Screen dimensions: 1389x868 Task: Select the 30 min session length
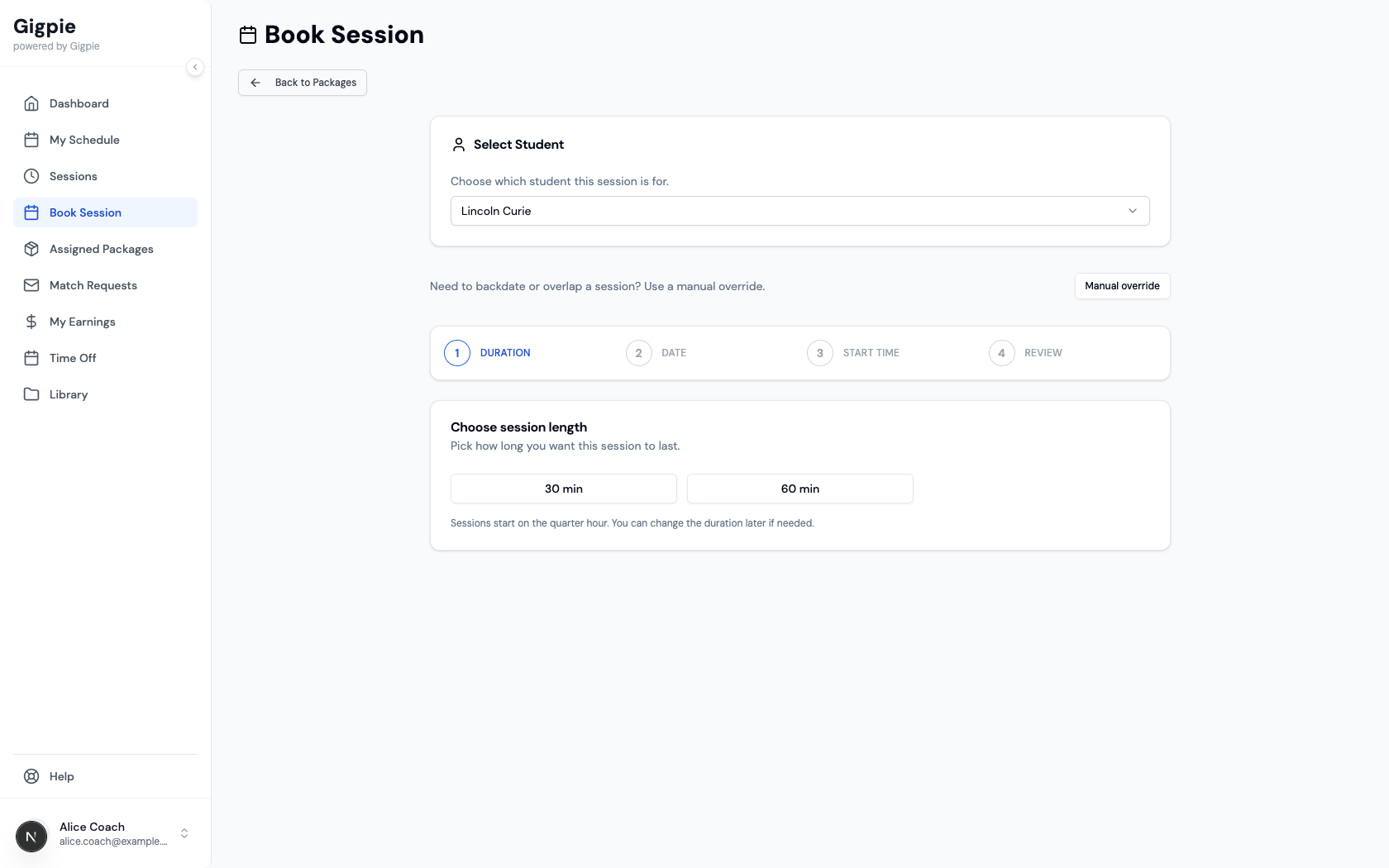coord(563,489)
